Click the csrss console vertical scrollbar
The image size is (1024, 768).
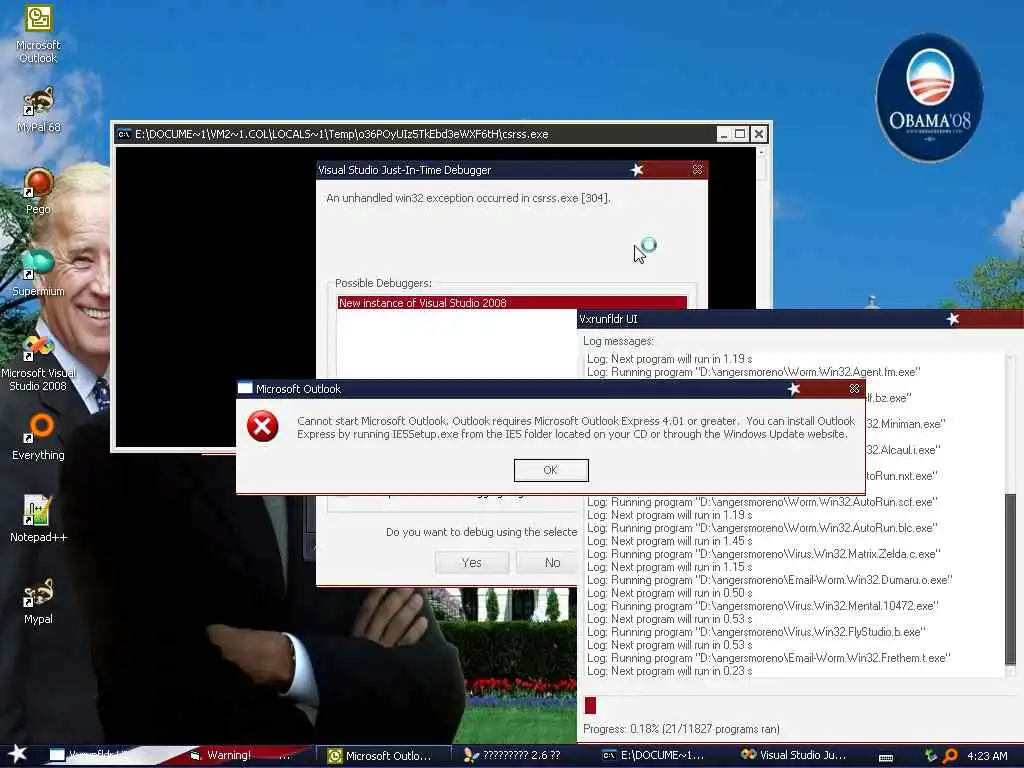pyautogui.click(x=760, y=229)
